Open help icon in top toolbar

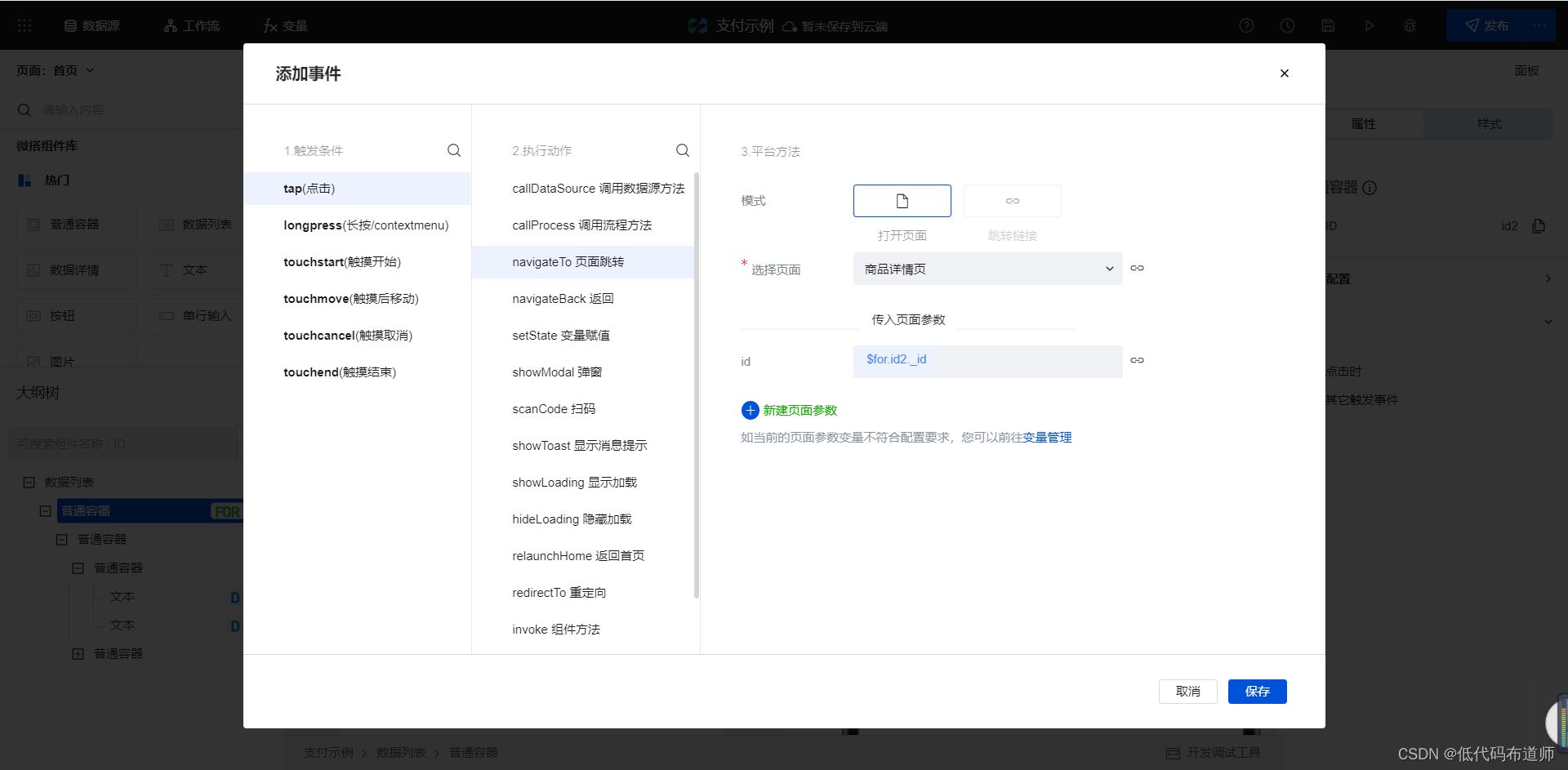point(1246,25)
